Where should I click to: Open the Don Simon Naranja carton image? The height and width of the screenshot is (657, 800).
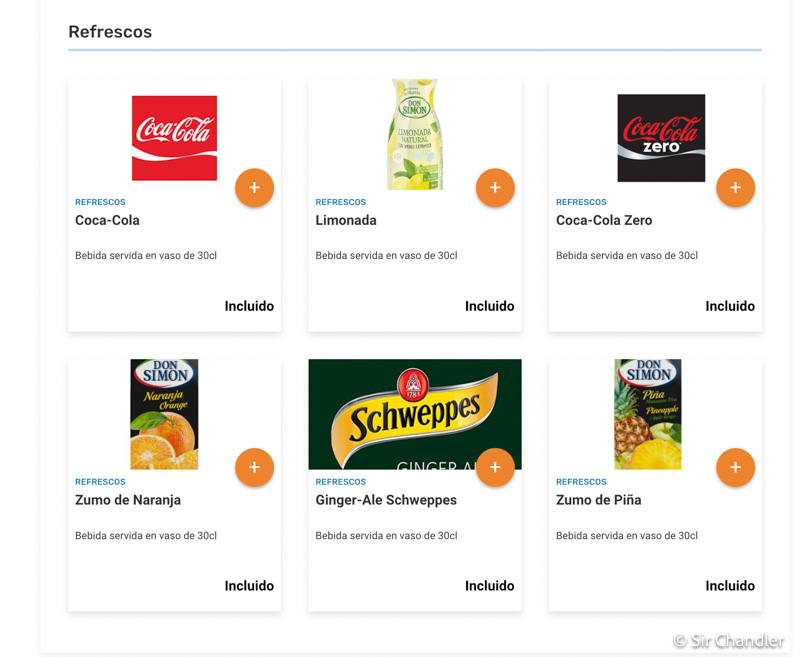(x=164, y=414)
